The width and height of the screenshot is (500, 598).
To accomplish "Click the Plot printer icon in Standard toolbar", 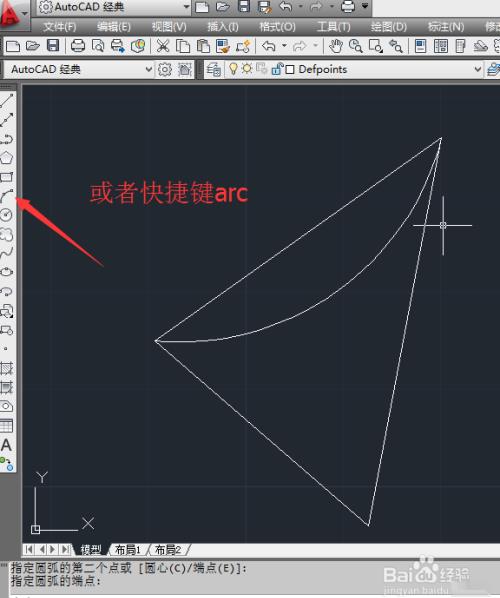I will click(78, 46).
